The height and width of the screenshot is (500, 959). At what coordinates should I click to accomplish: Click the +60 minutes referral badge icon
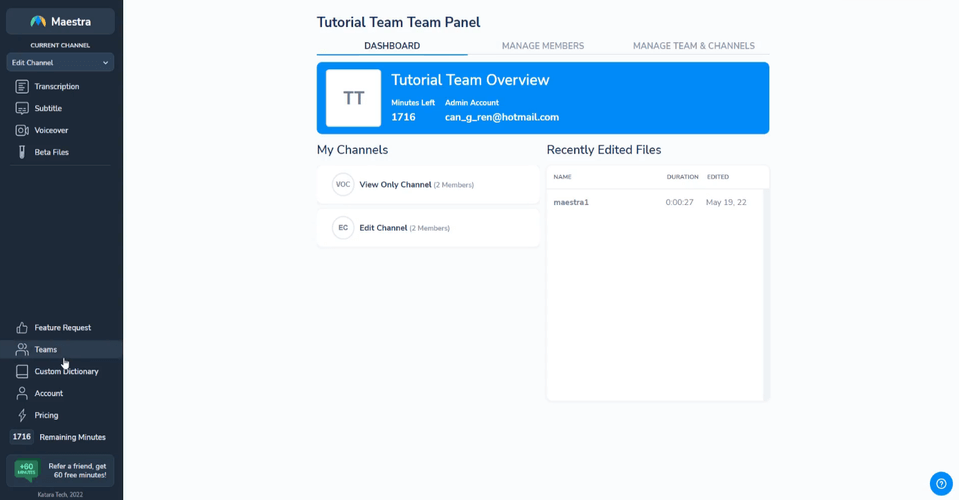pos(26,469)
